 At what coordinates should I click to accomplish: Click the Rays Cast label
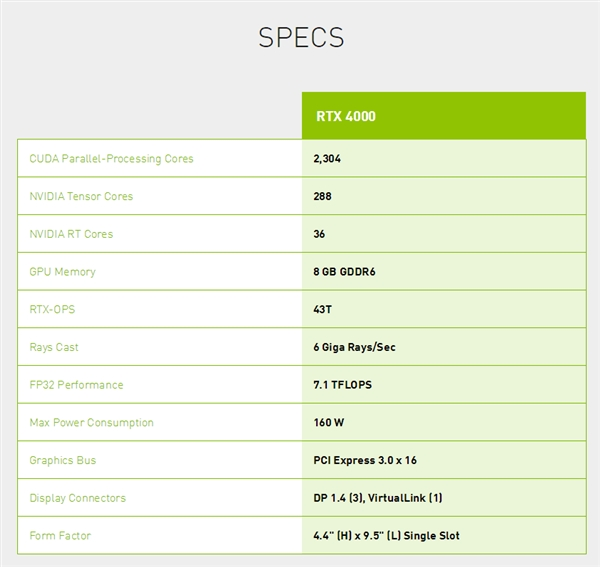54,347
